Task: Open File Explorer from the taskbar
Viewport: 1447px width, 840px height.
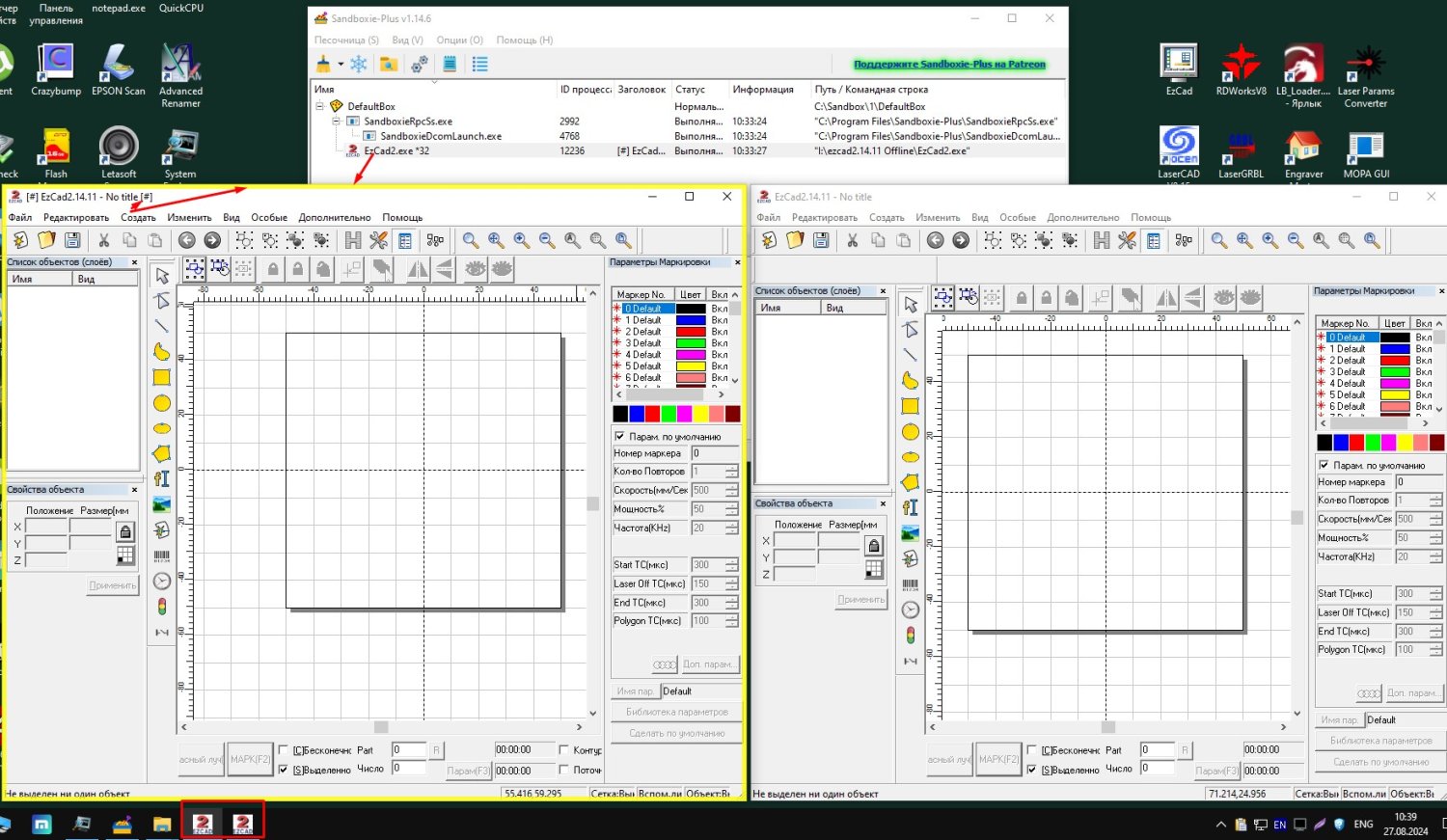Action: pos(162,825)
